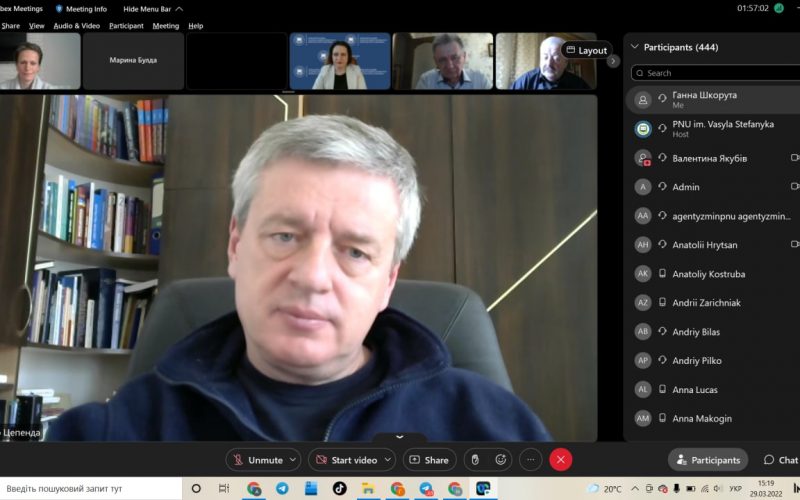Open the reactions smiley icon
800x500 pixels.
click(x=501, y=460)
